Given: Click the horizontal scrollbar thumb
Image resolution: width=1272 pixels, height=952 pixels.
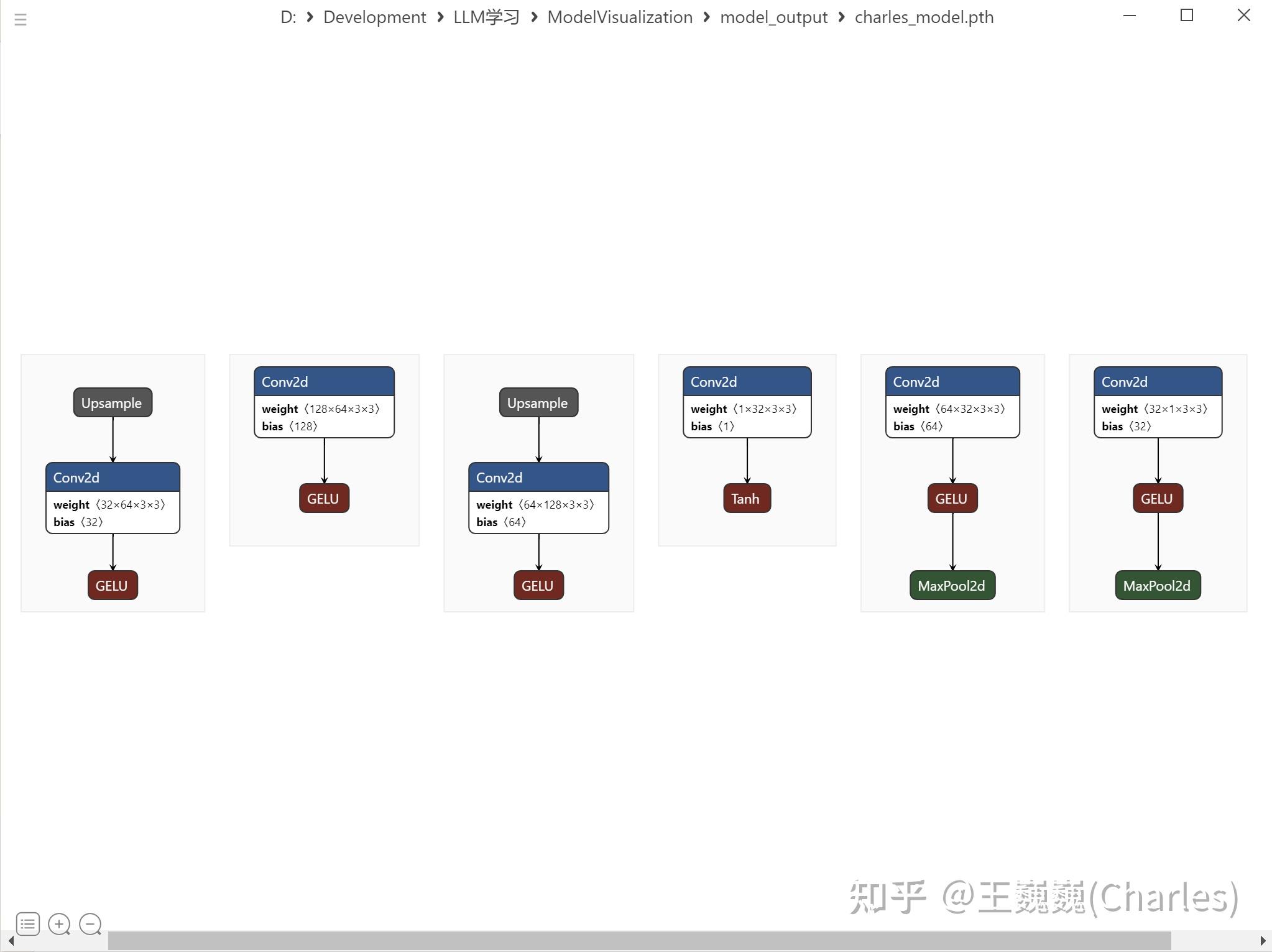Looking at the screenshot, I should [639, 941].
